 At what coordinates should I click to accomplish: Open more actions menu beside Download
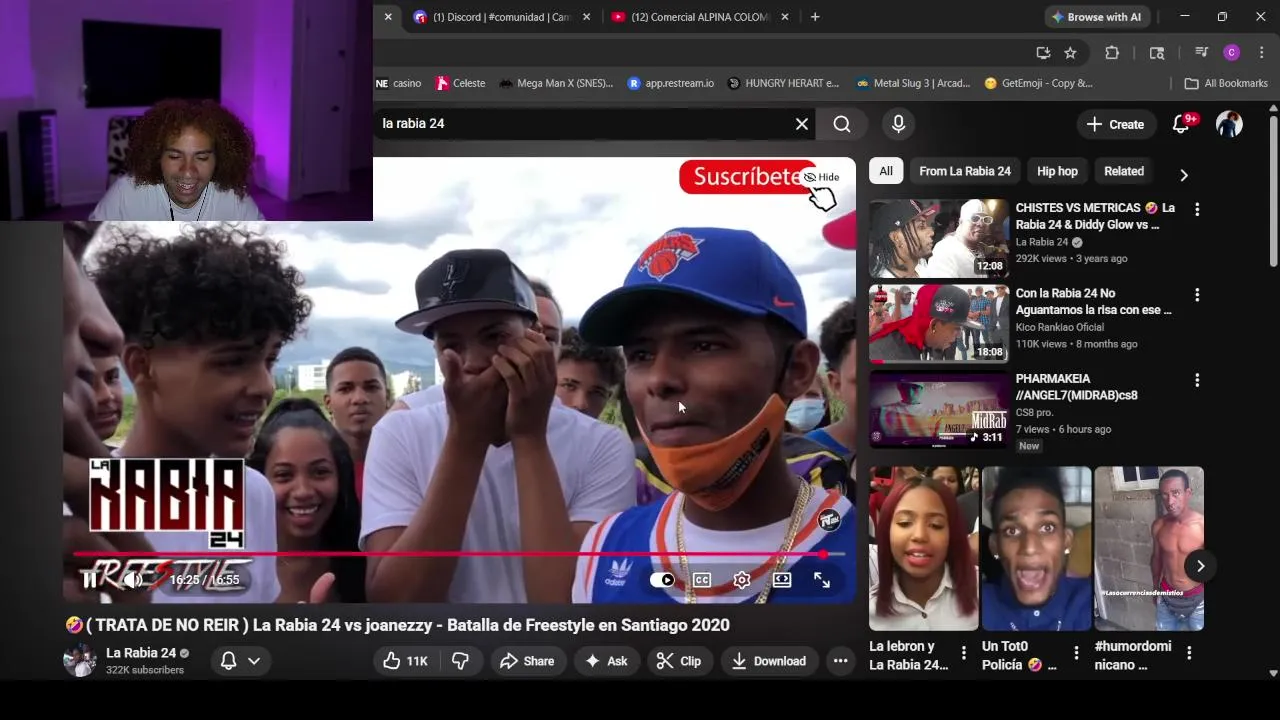point(840,661)
